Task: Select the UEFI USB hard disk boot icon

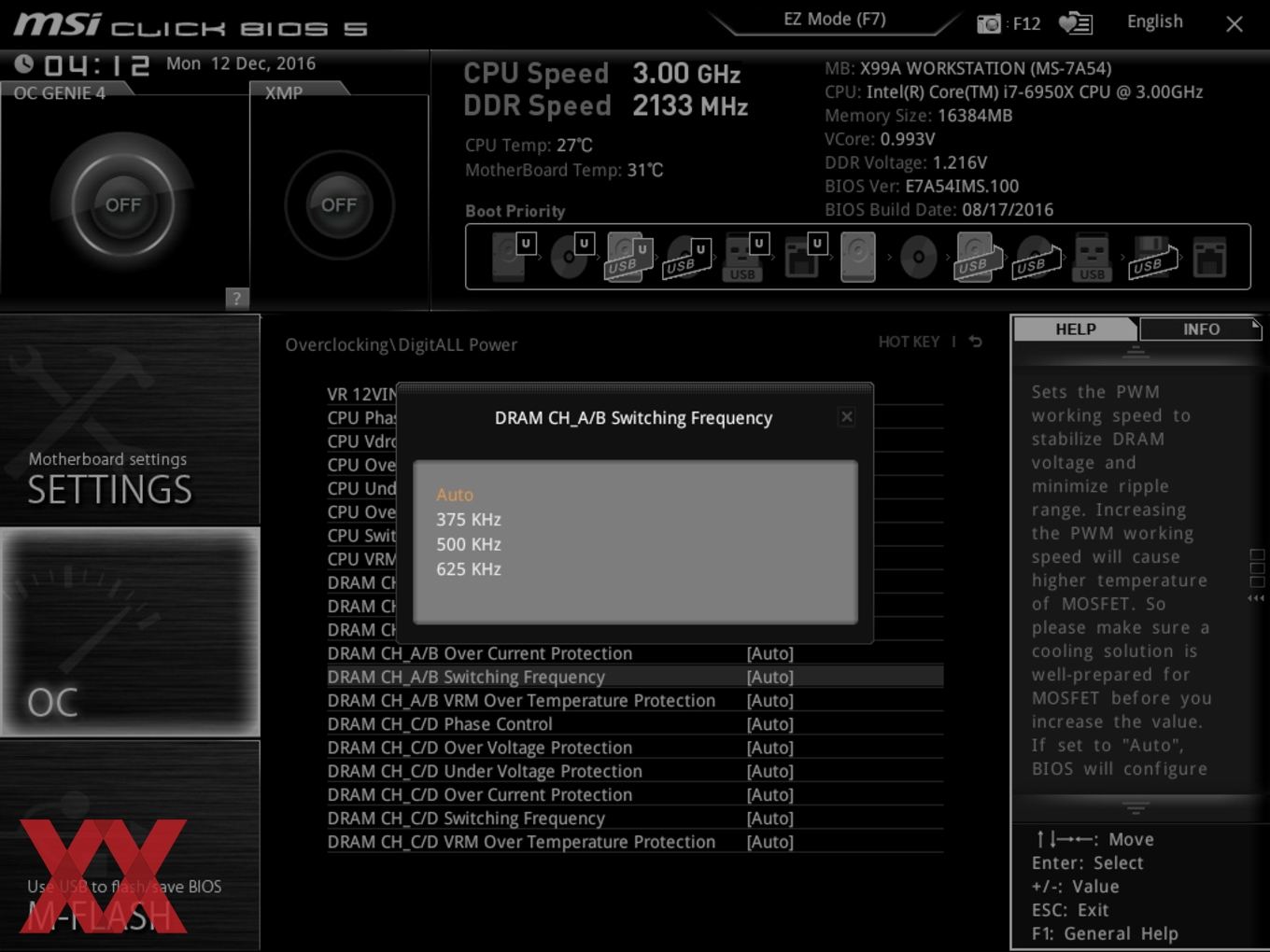Action: pos(628,257)
